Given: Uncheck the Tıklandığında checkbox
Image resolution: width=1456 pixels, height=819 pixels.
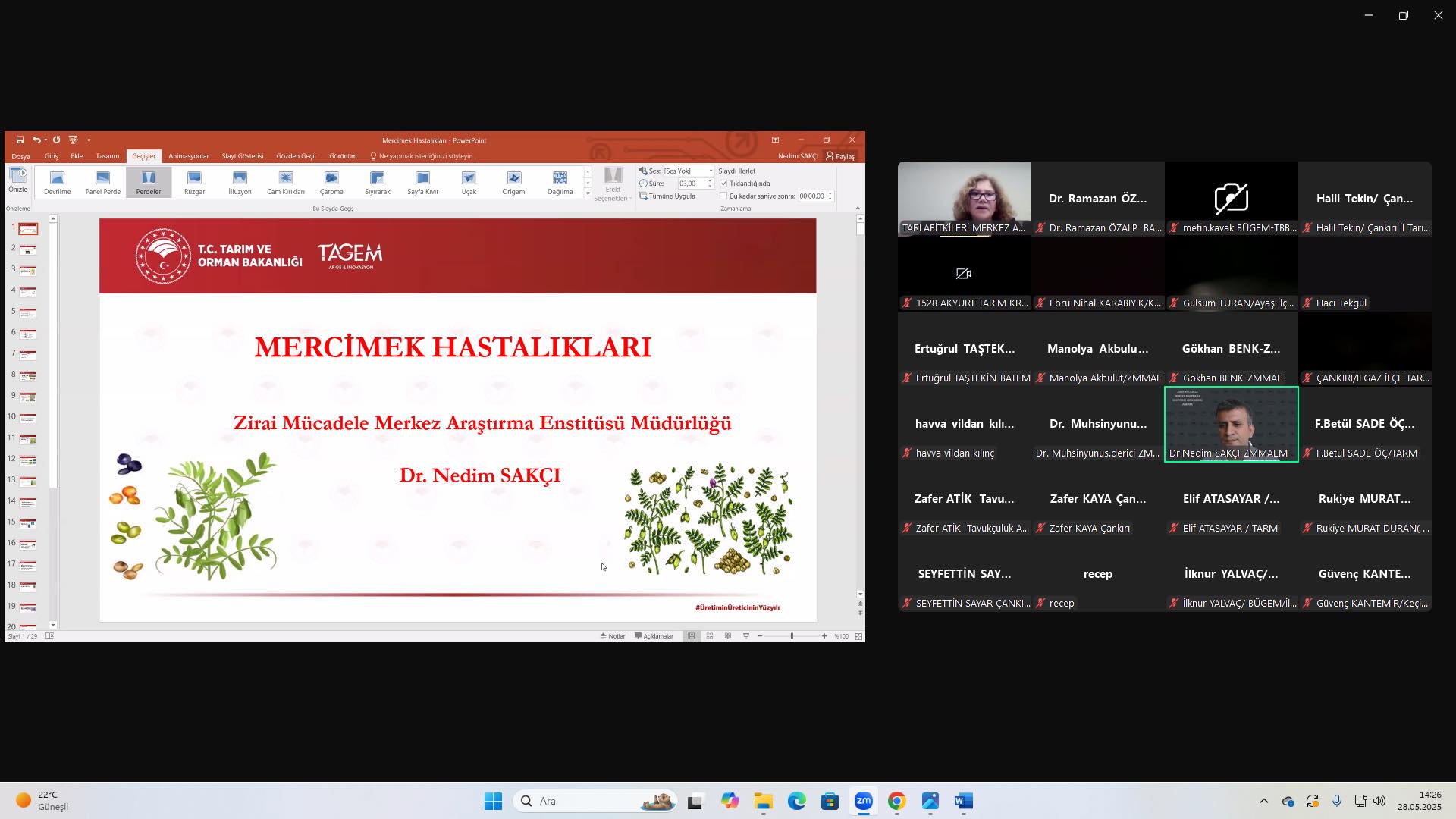Looking at the screenshot, I should click(x=723, y=184).
